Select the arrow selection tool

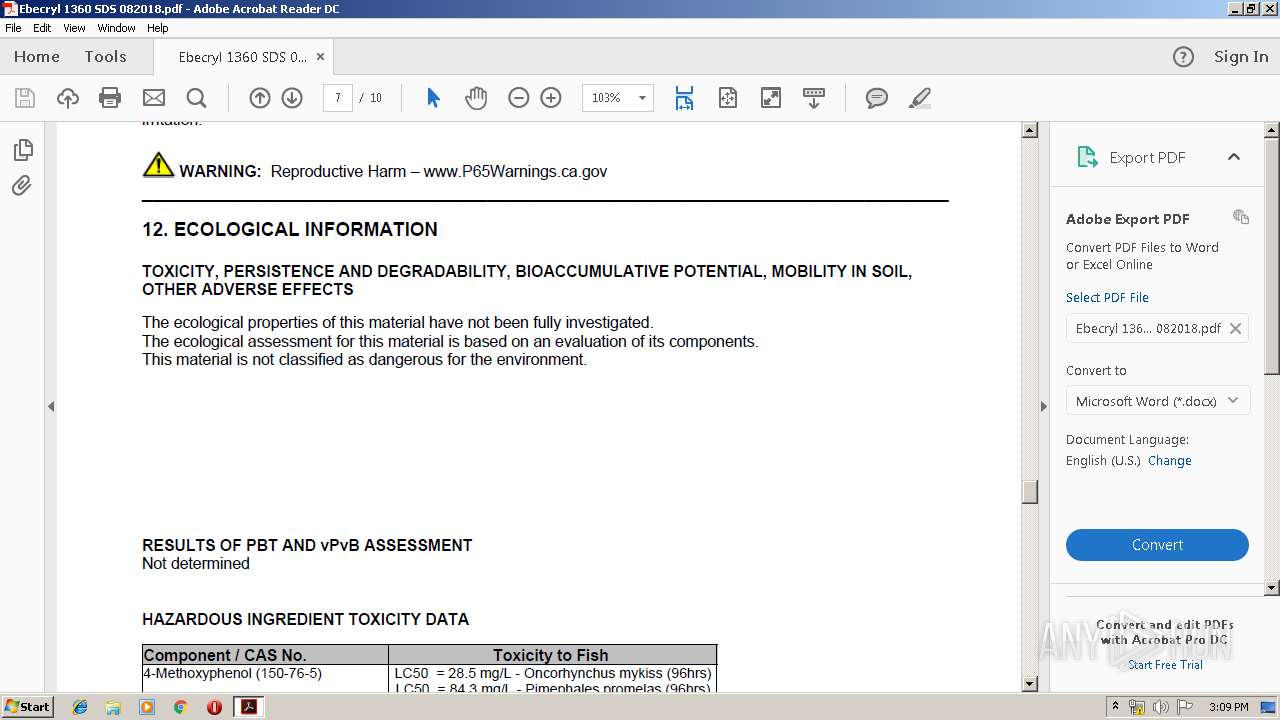click(x=433, y=98)
